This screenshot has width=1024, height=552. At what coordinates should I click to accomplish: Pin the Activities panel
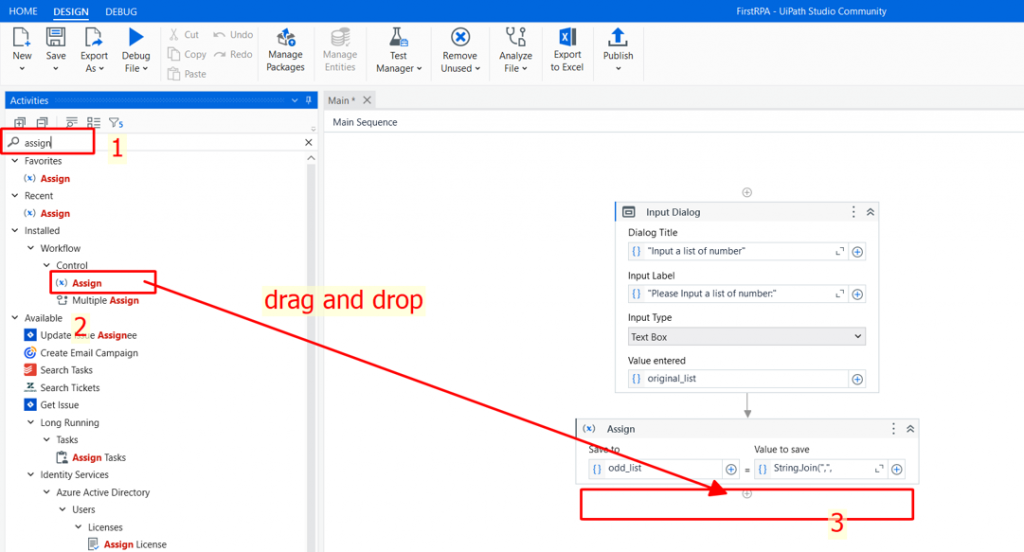309,100
